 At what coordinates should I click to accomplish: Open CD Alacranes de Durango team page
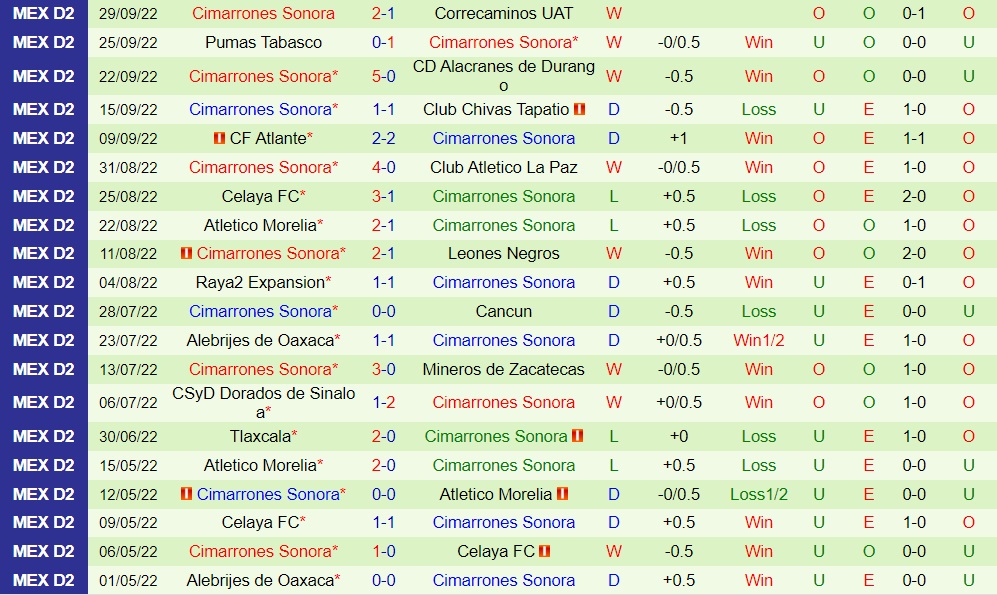[504, 76]
